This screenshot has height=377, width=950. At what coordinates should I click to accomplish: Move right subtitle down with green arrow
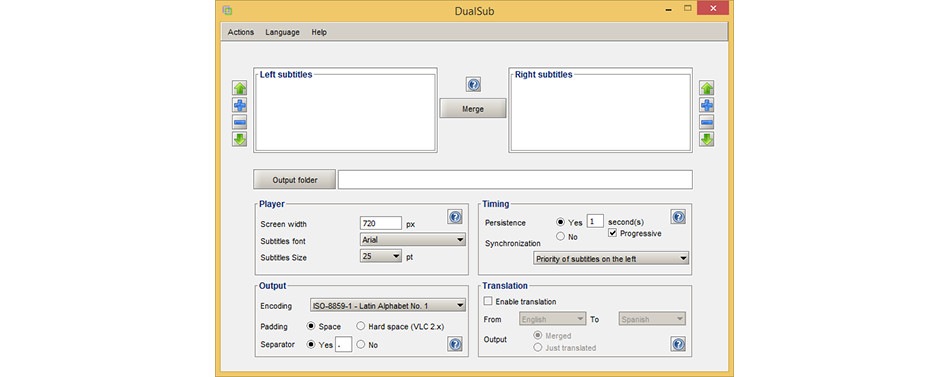click(x=706, y=139)
